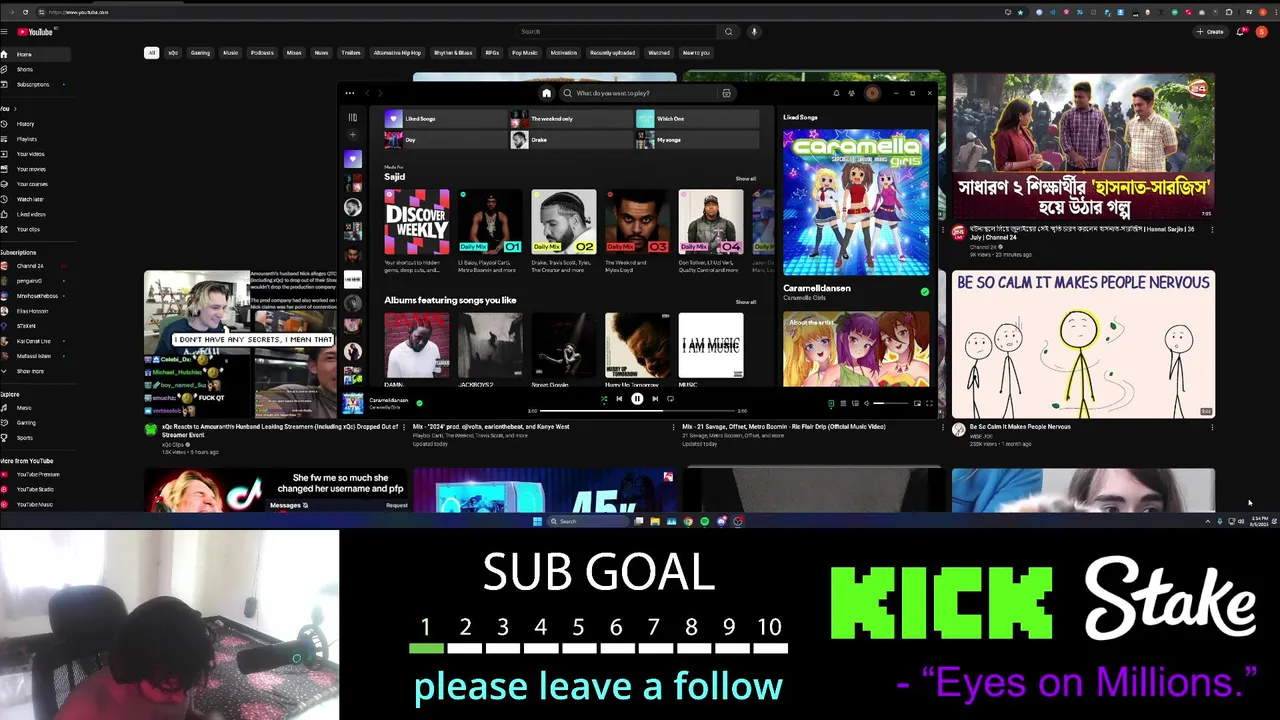Toggle shuffle in Spotify player
Screen dimensions: 1280x720
click(x=604, y=399)
